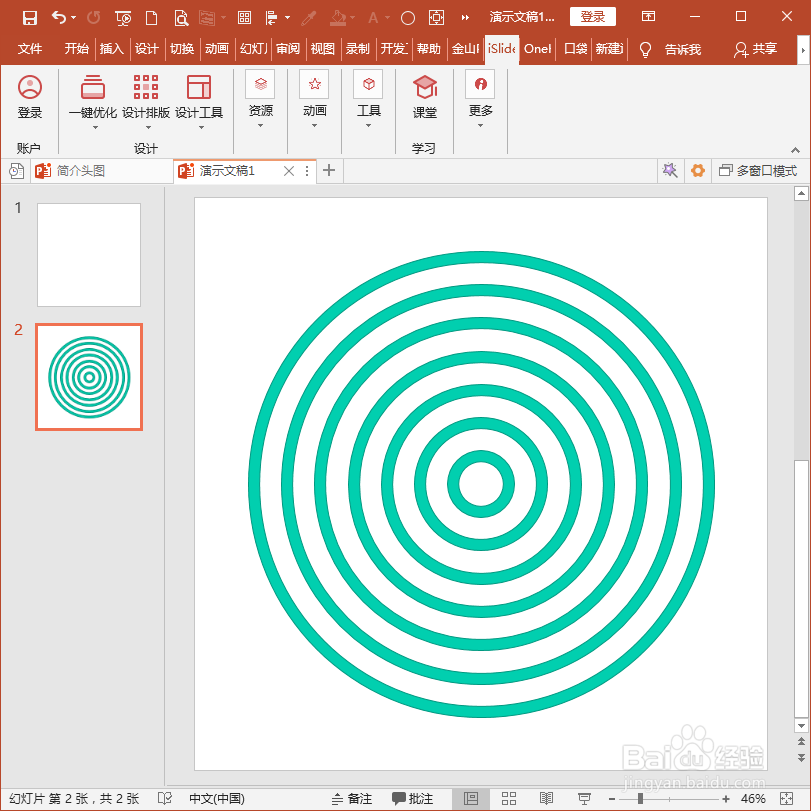Open the Align objects dropdown arrow
The image size is (811, 811).
[288, 18]
